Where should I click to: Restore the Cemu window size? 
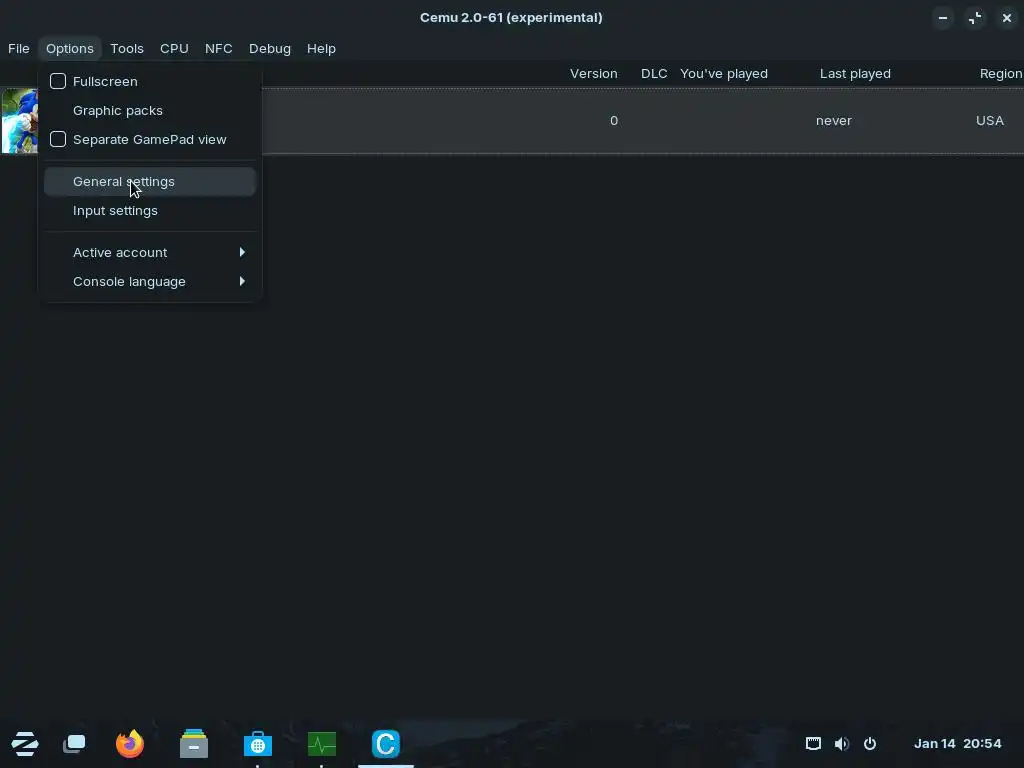click(975, 18)
